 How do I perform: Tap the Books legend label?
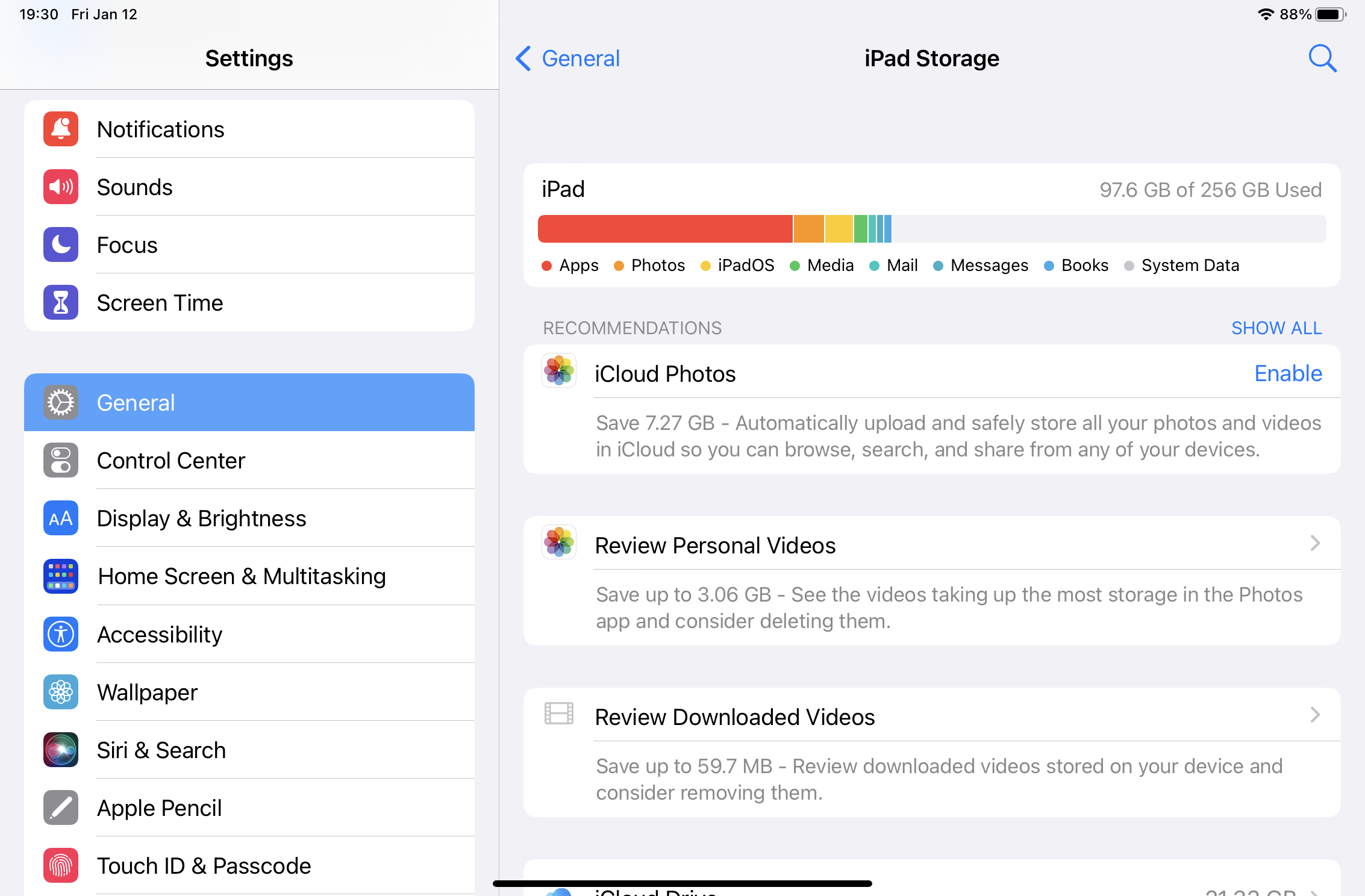[x=1084, y=266]
